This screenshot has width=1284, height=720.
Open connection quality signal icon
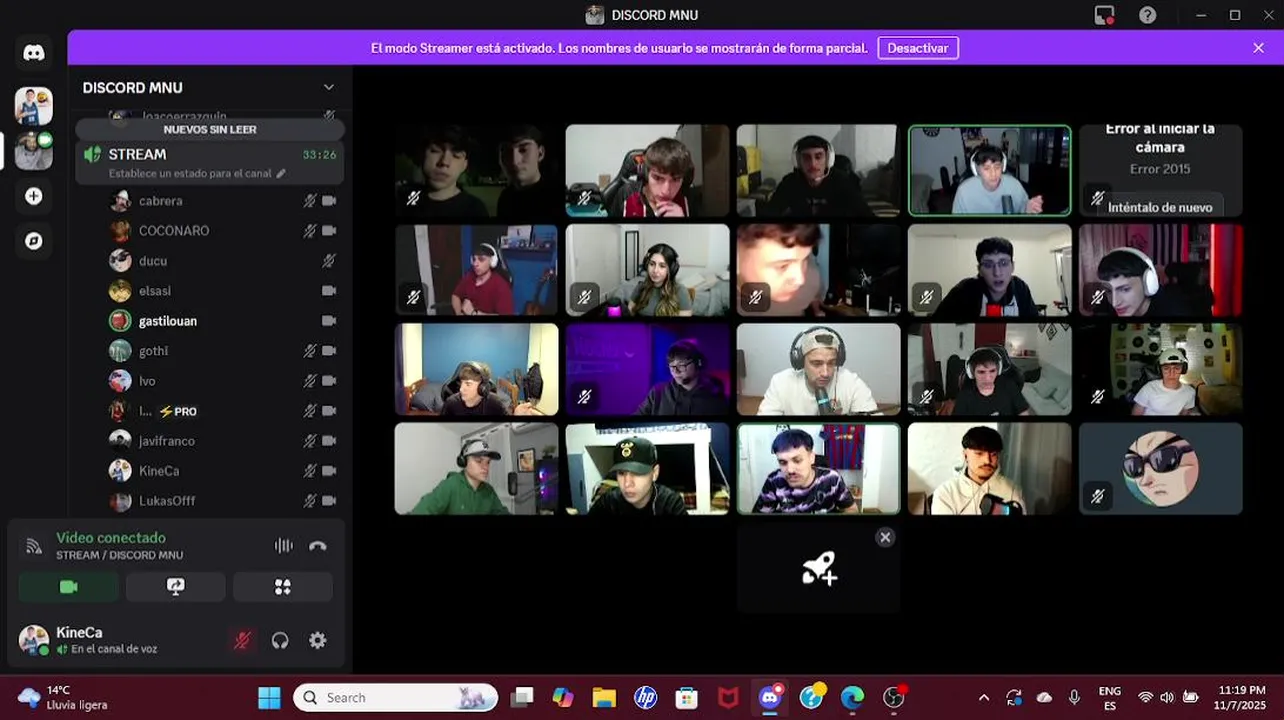pos(34,546)
